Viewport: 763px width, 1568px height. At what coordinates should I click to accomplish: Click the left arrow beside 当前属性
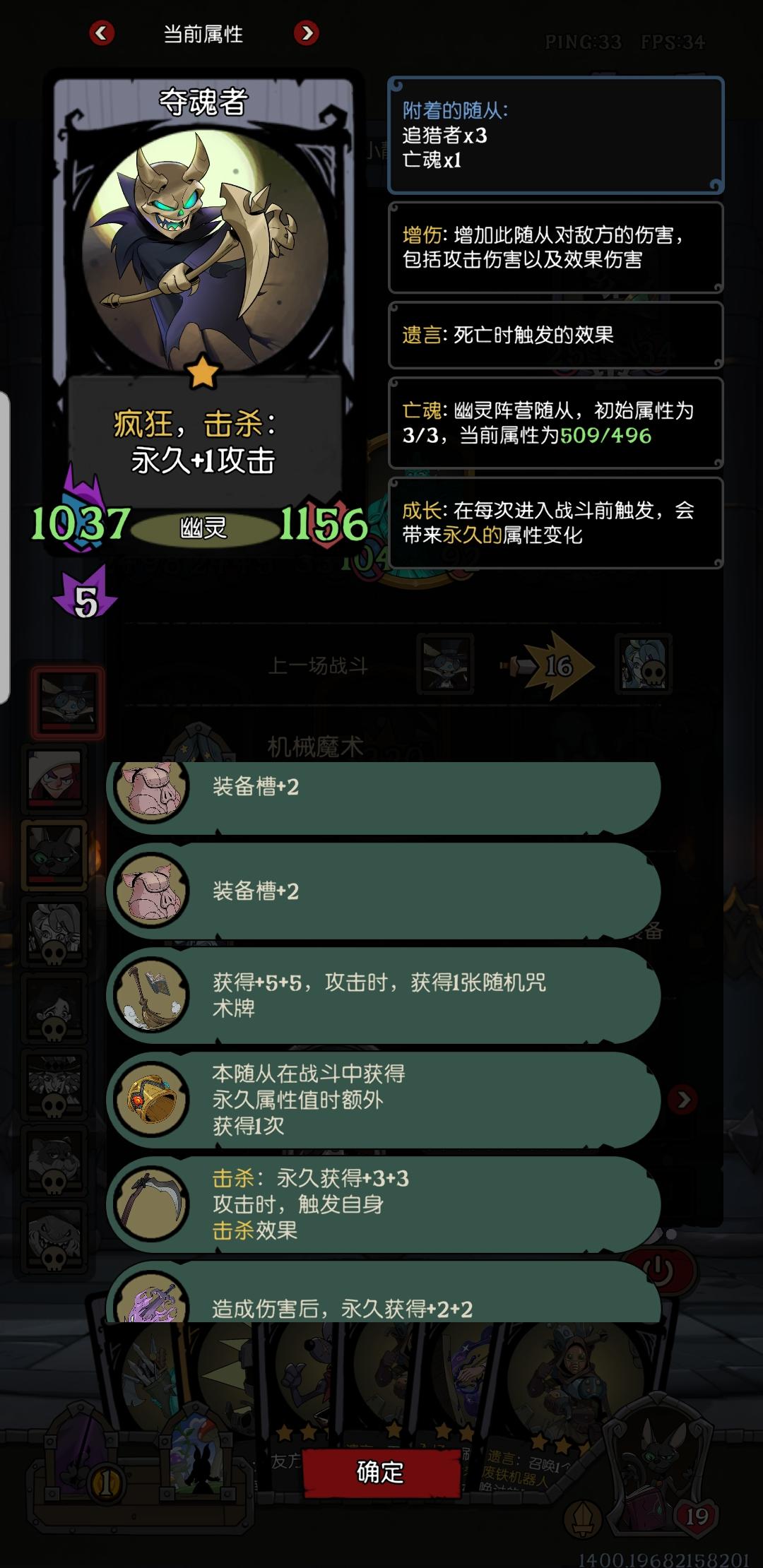point(102,33)
